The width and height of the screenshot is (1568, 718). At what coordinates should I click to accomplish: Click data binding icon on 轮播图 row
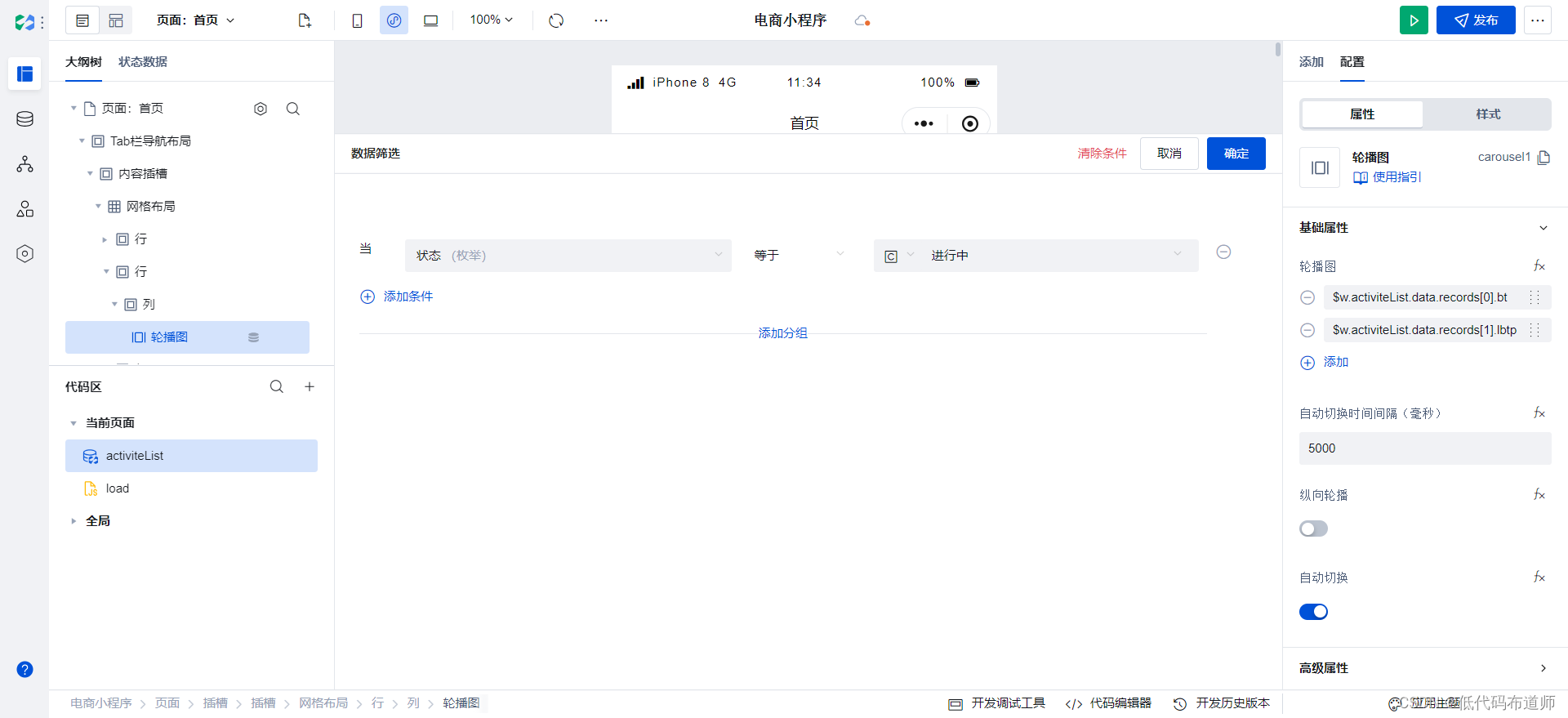click(x=254, y=337)
